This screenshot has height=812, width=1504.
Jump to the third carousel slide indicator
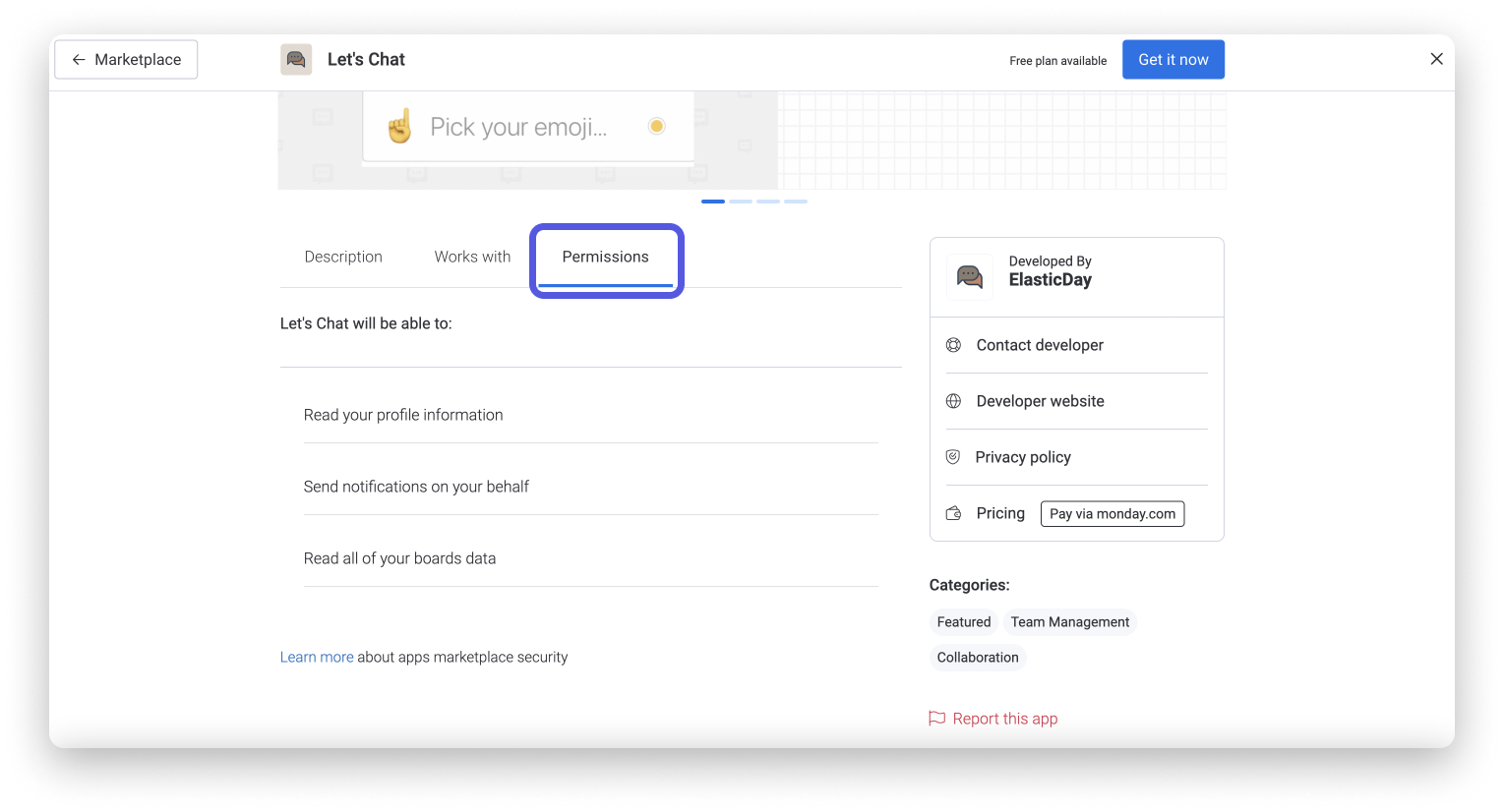[x=768, y=202]
